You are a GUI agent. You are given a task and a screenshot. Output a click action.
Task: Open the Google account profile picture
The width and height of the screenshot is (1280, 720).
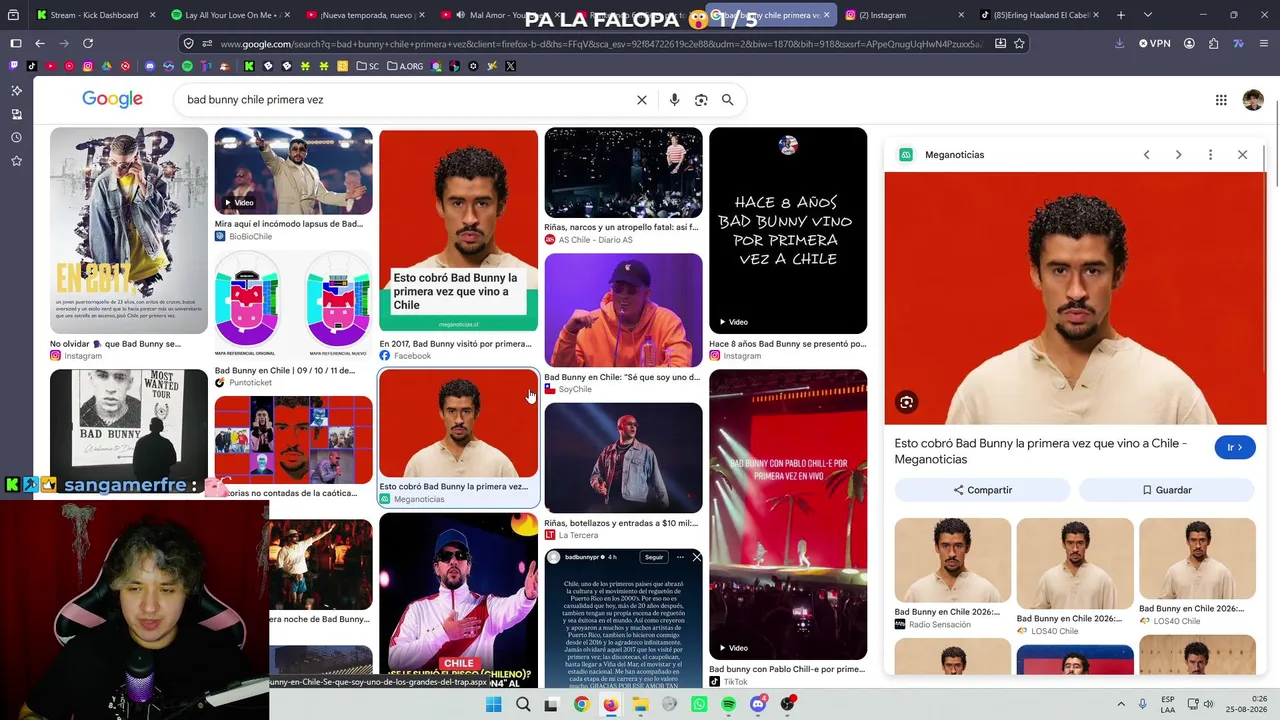click(1253, 100)
